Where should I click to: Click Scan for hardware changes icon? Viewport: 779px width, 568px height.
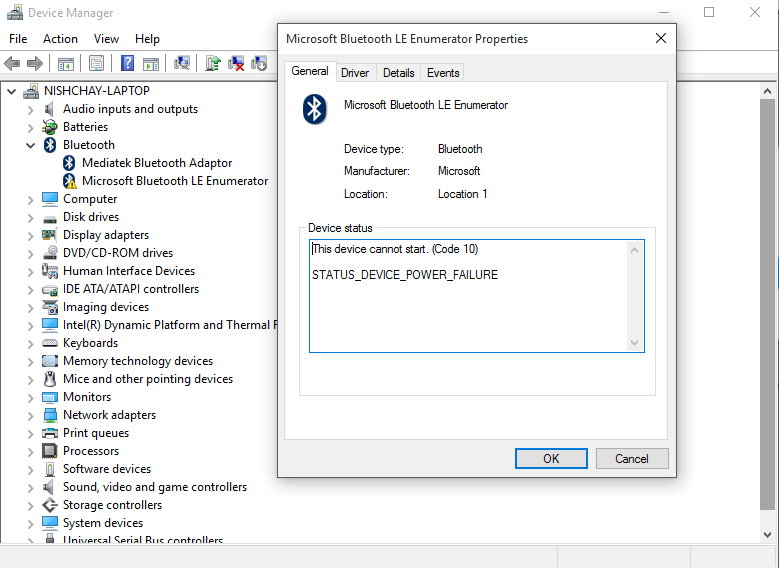[182, 63]
